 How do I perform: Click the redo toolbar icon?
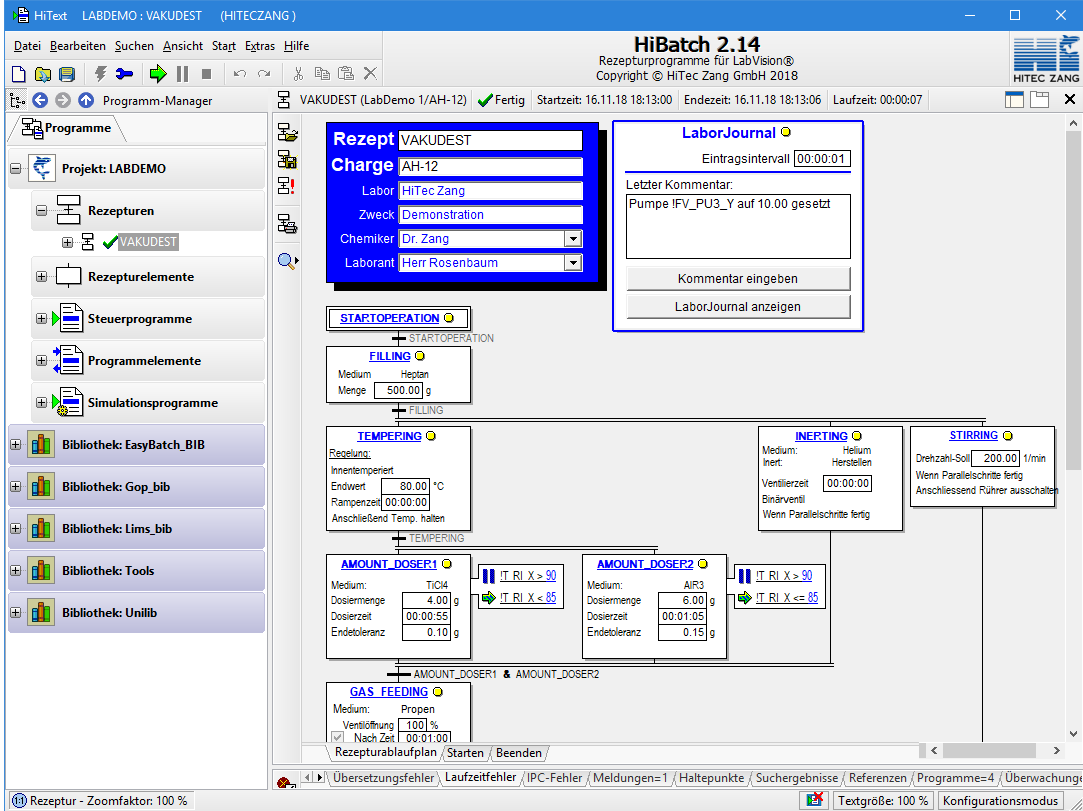(264, 73)
